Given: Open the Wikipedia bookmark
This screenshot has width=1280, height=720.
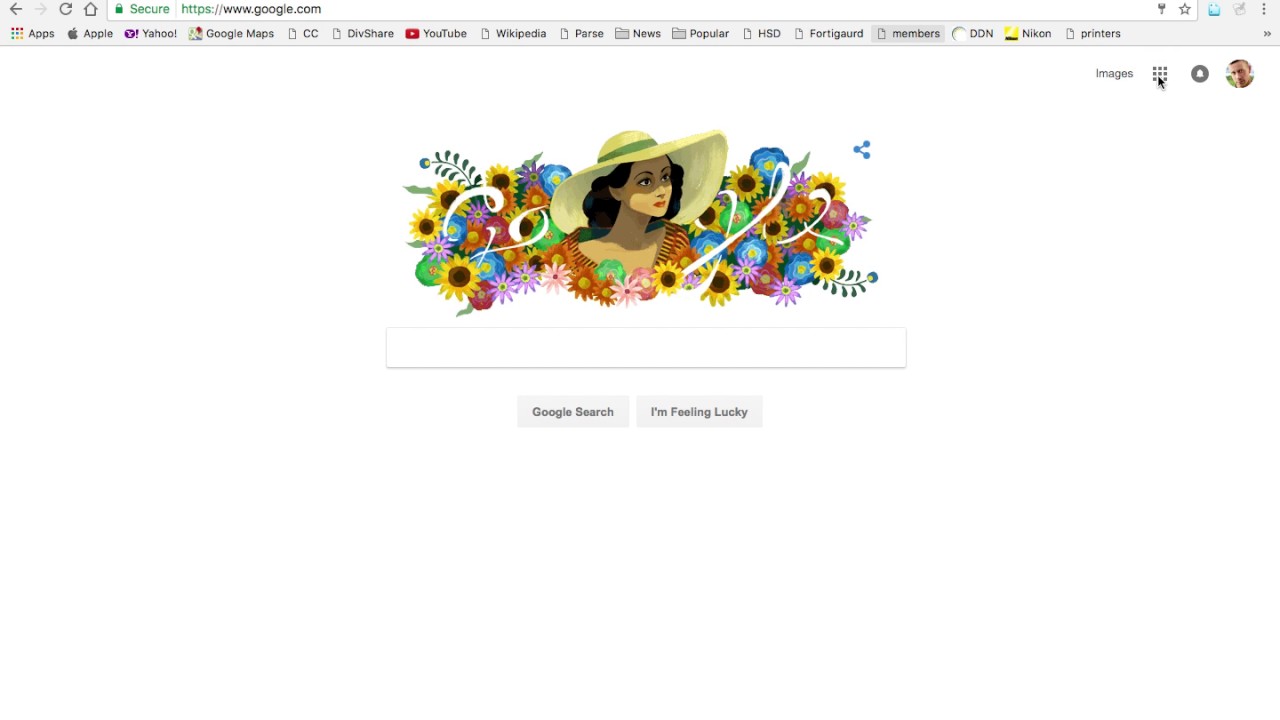Looking at the screenshot, I should click(512, 33).
